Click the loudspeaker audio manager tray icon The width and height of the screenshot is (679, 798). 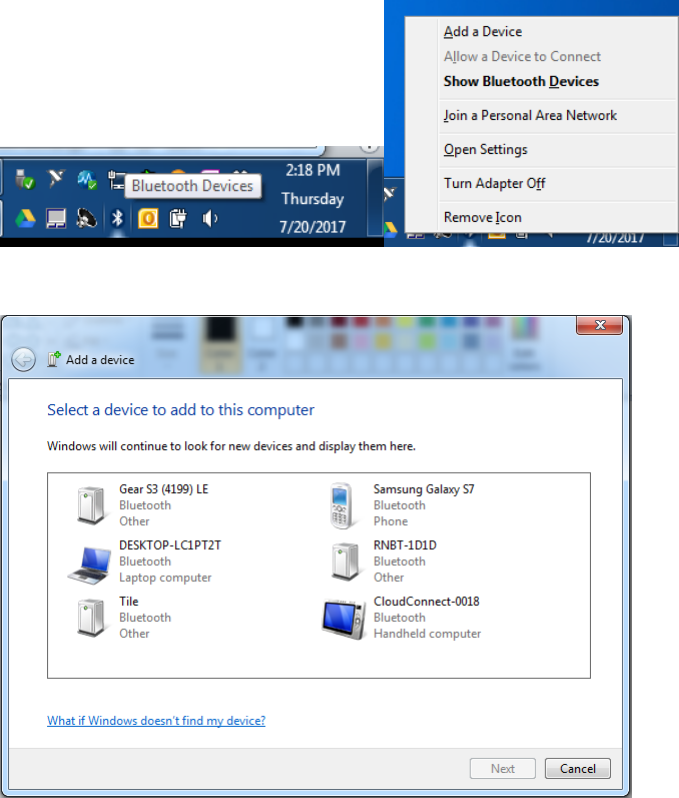pos(87,218)
